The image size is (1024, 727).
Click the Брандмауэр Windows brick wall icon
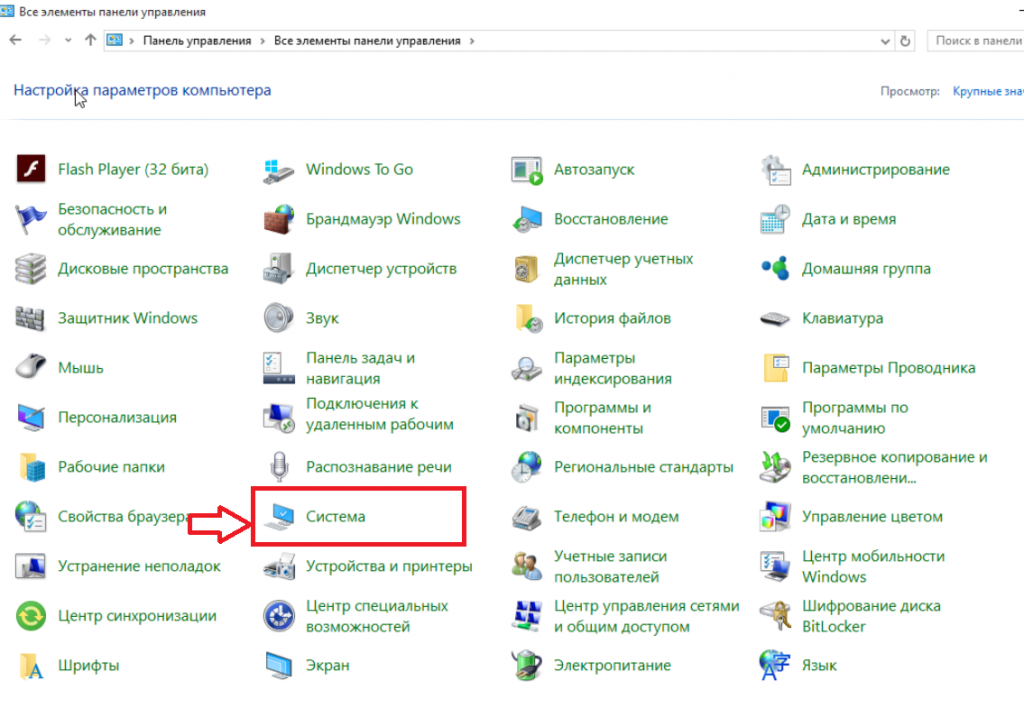coord(279,219)
